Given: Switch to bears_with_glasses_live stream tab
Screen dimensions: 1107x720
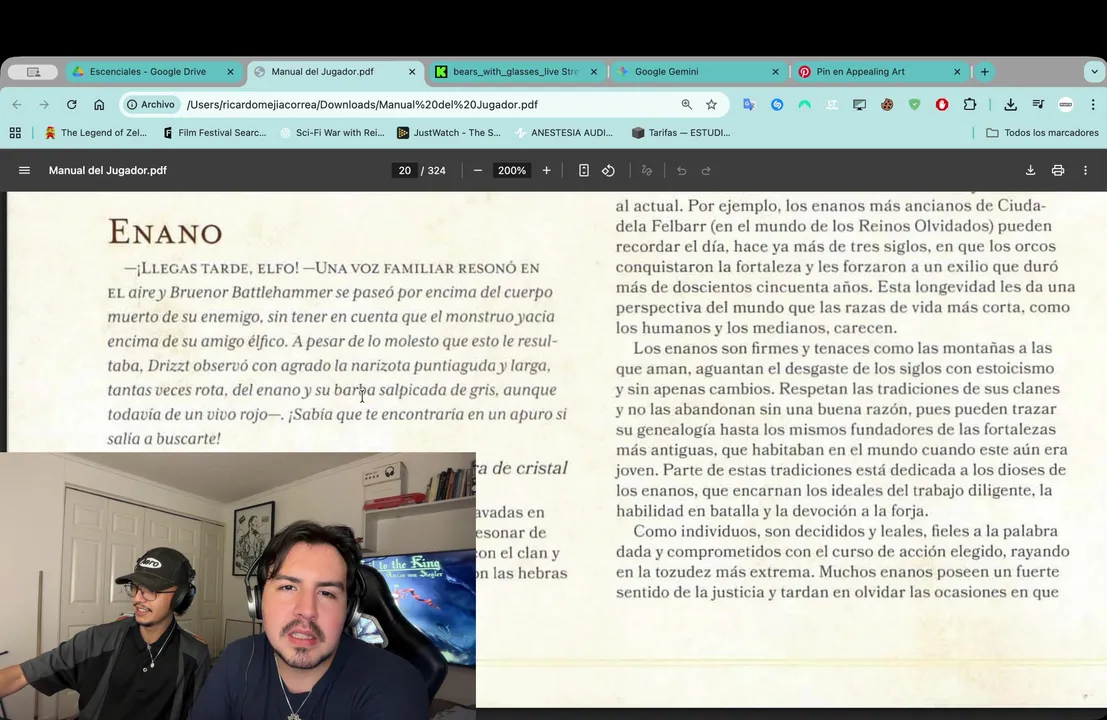Looking at the screenshot, I should tap(515, 71).
